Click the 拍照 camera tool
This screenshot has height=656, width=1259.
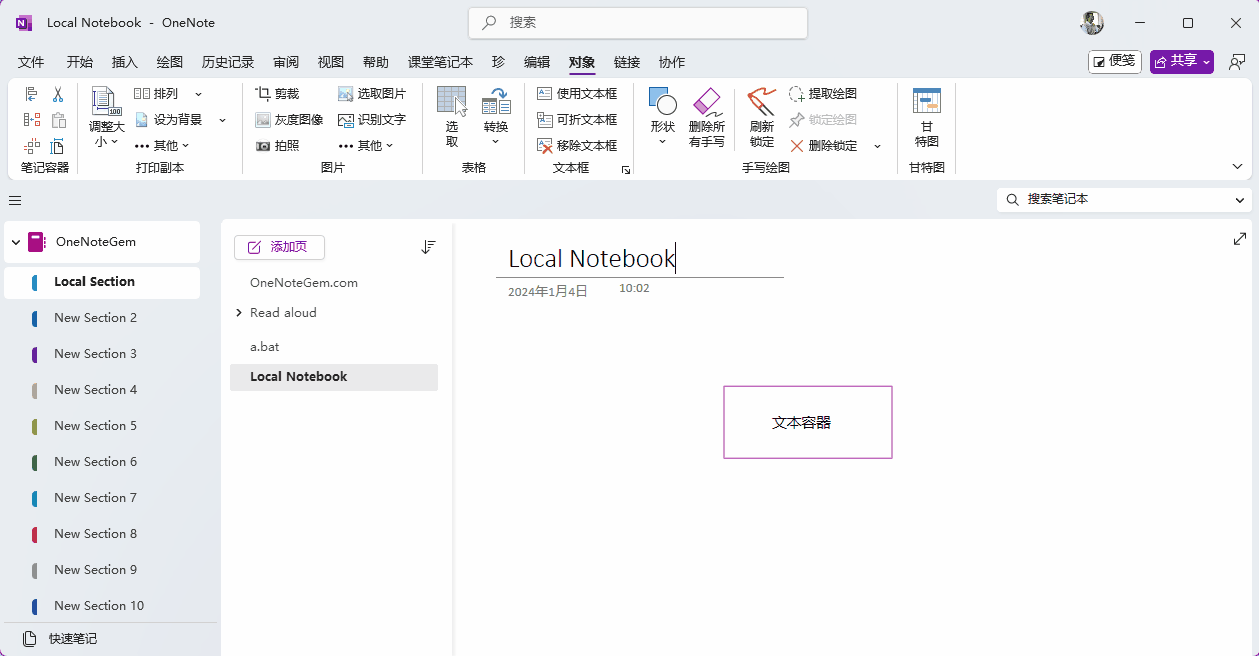(277, 146)
